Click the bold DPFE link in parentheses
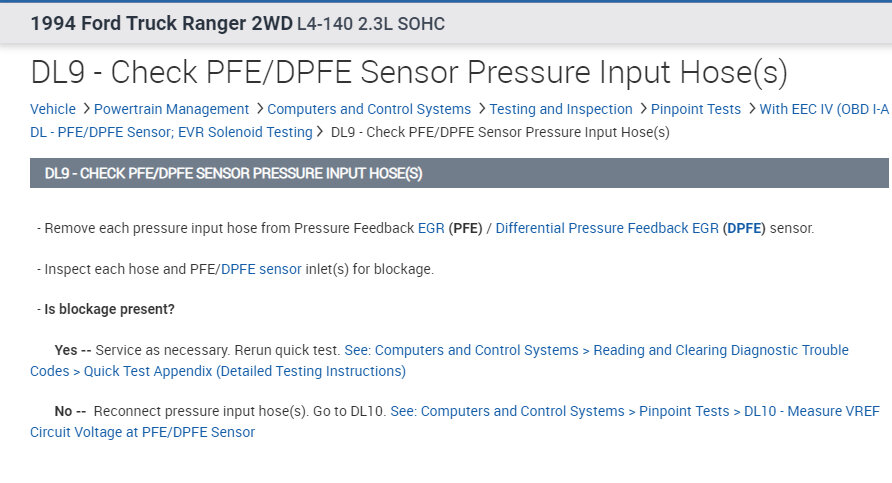 click(744, 228)
